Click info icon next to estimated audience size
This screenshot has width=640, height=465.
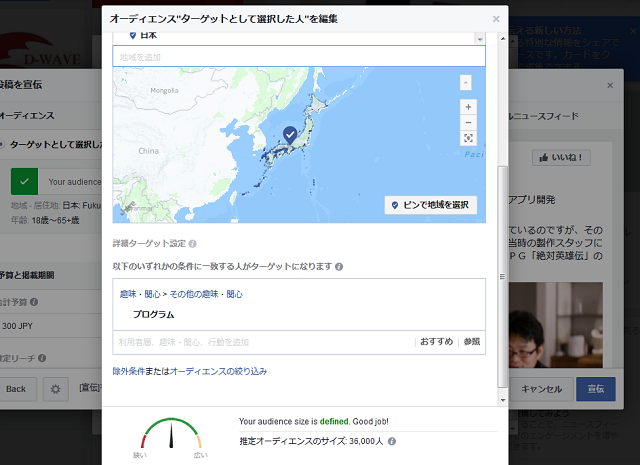click(392, 440)
